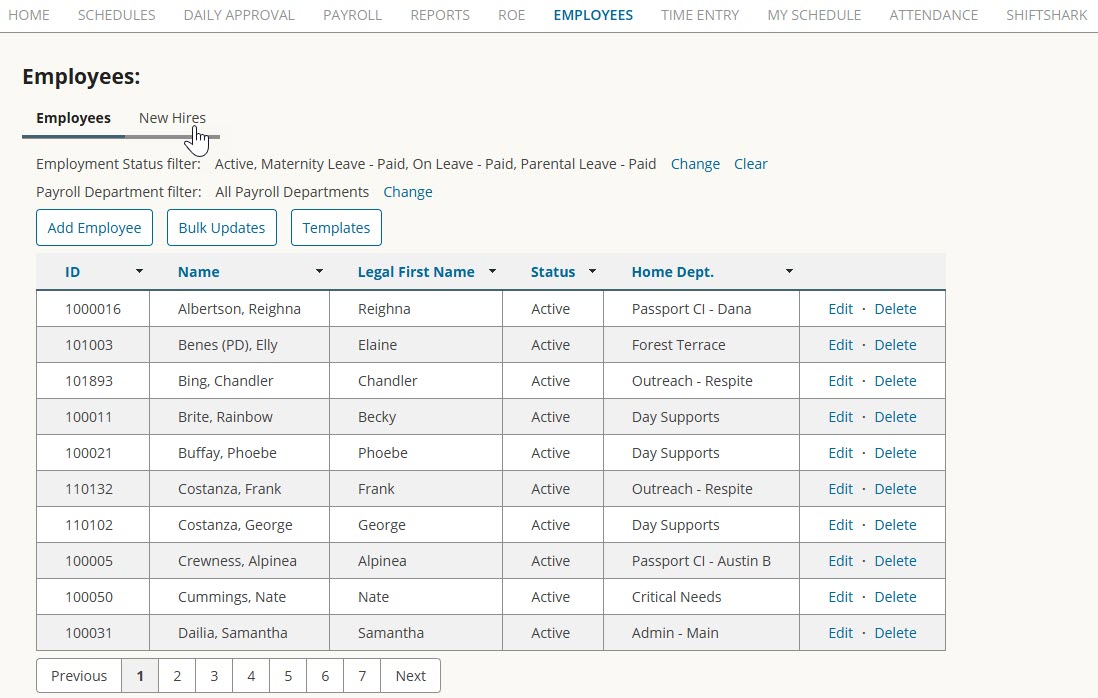Edit Dailia, Samantha's record
1098x698 pixels.
840,633
